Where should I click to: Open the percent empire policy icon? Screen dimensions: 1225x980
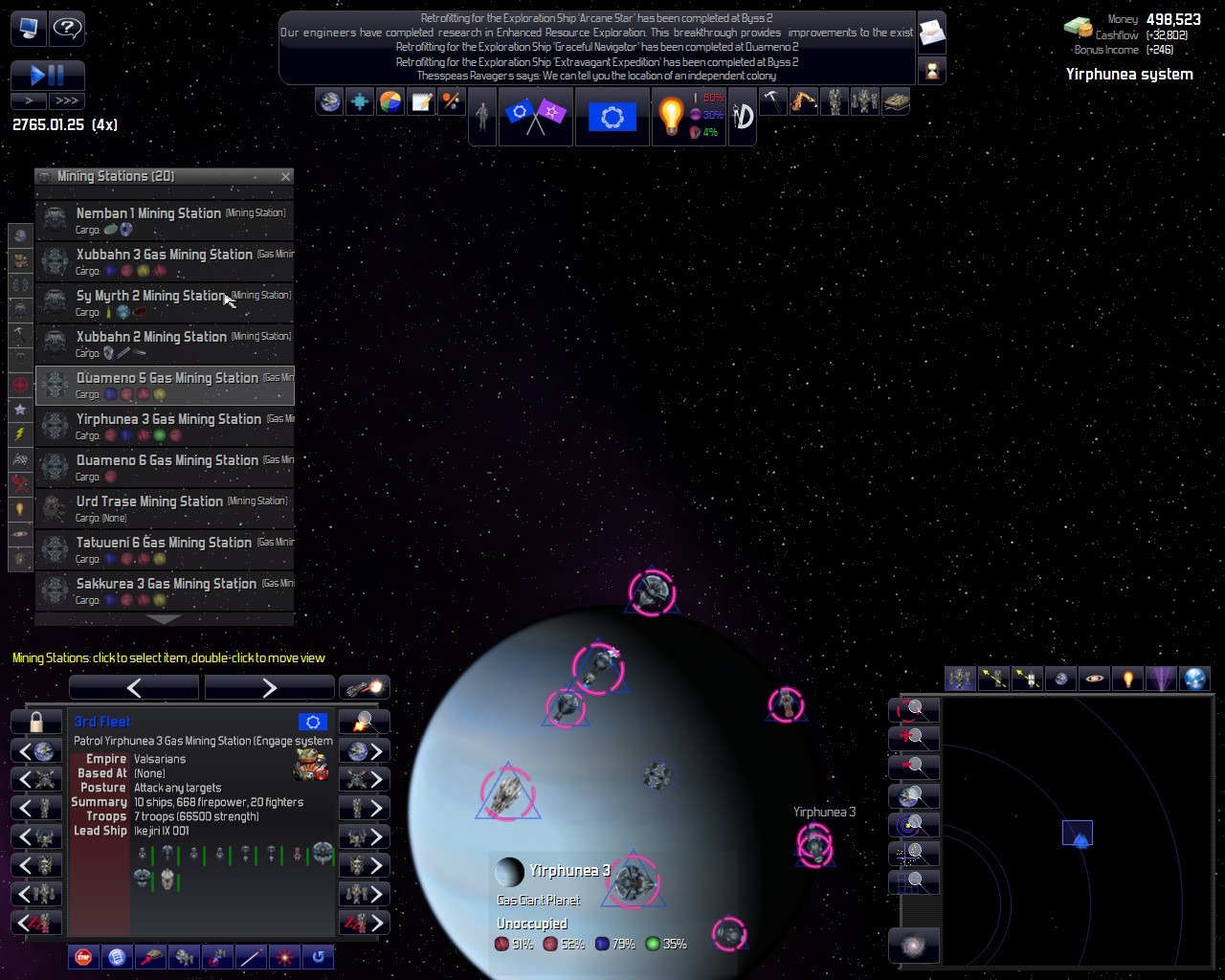[x=451, y=101]
